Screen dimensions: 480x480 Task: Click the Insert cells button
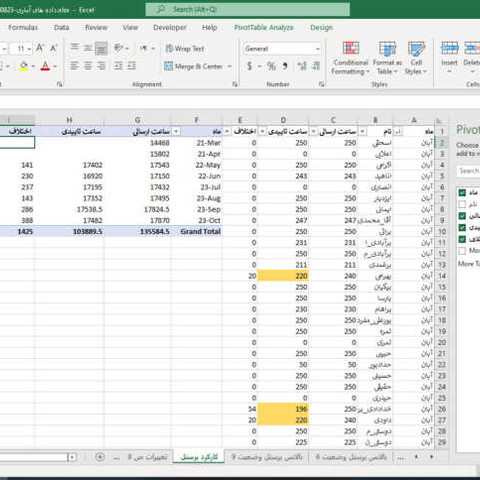point(449,58)
